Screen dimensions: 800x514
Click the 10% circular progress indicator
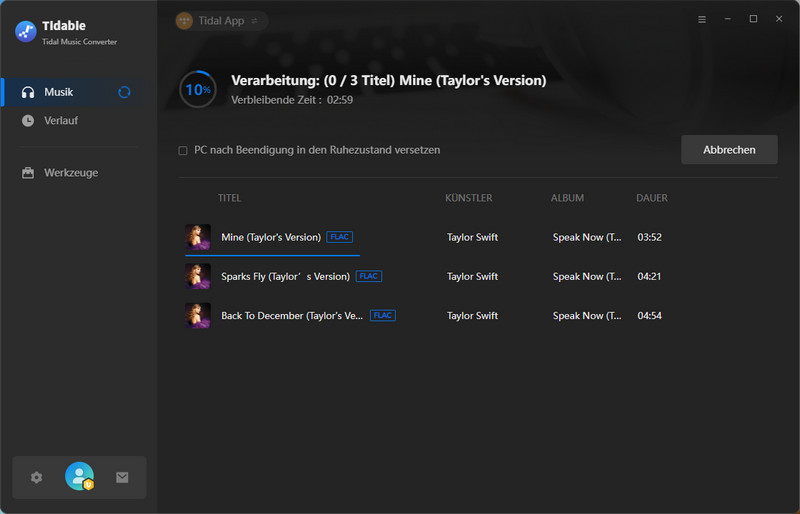(x=198, y=90)
